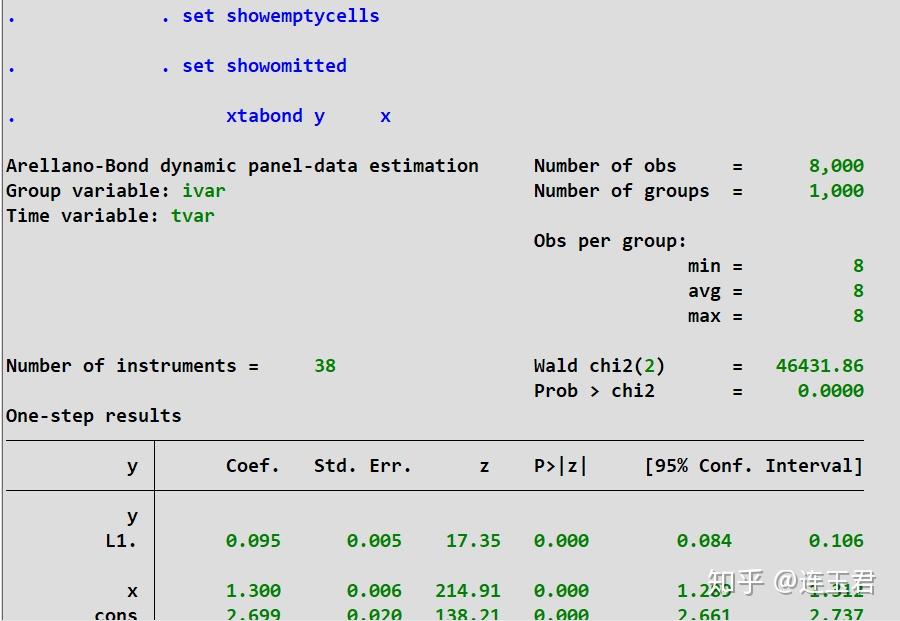Click the "Number of instruments" count 38
Screen dimensions: 900x621
(x=323, y=365)
